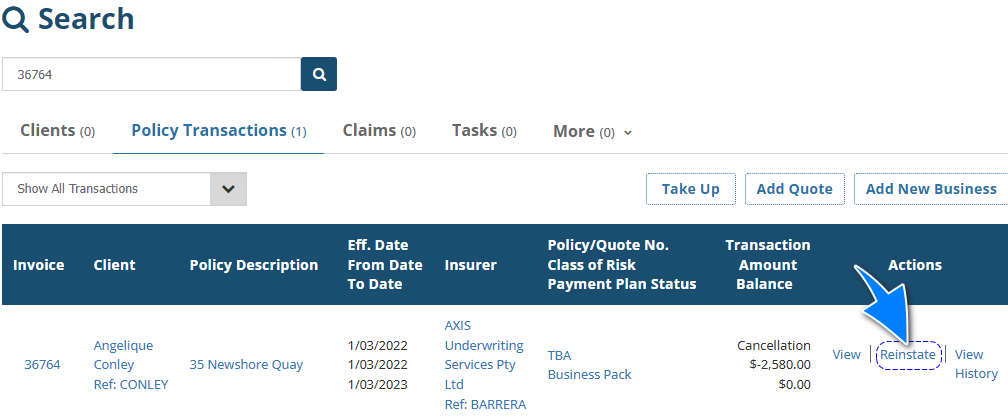
Task: Go to the Tasks tab
Action: [x=484, y=131]
